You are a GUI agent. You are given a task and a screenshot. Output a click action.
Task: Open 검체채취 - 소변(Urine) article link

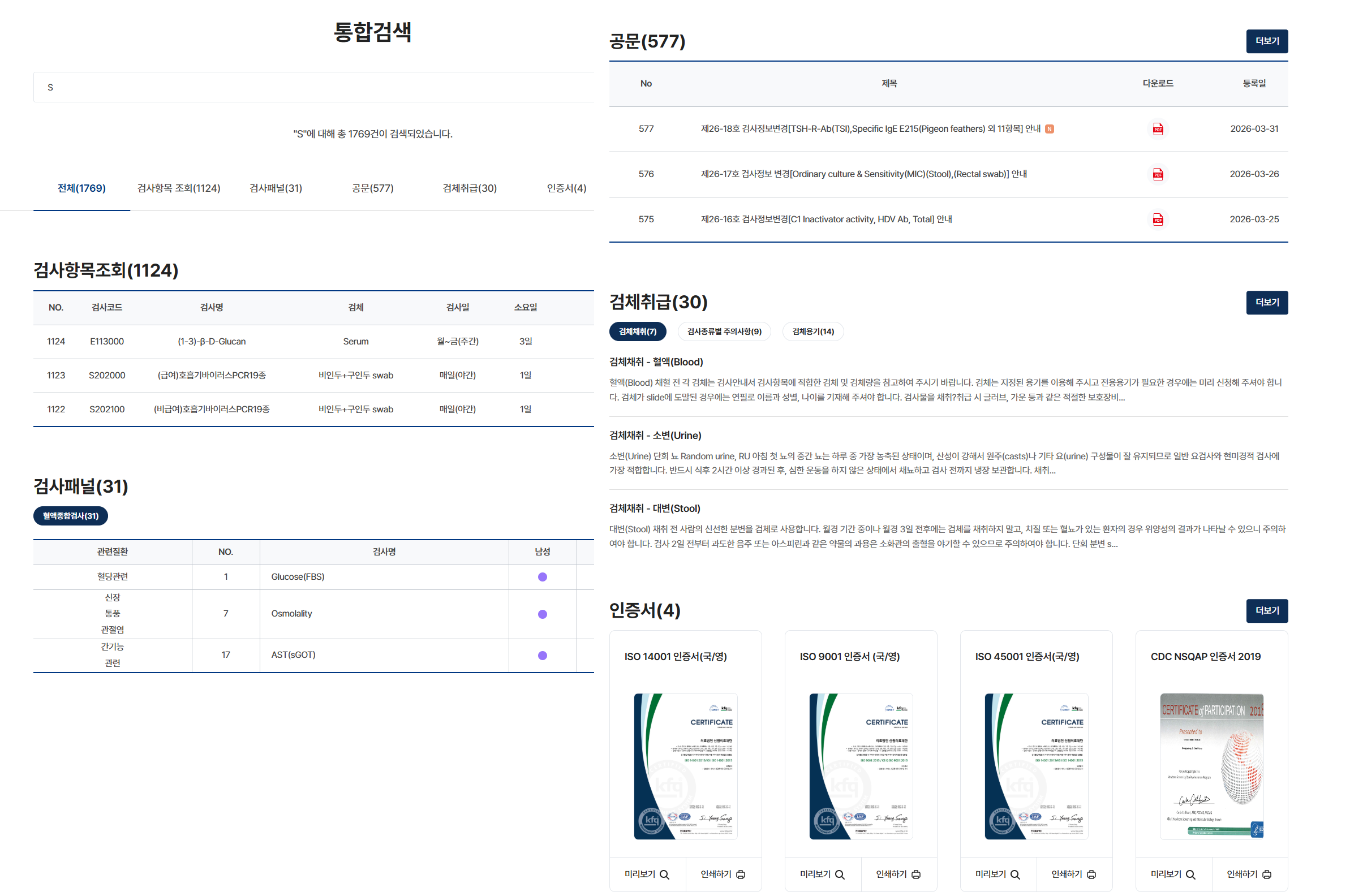[655, 436]
